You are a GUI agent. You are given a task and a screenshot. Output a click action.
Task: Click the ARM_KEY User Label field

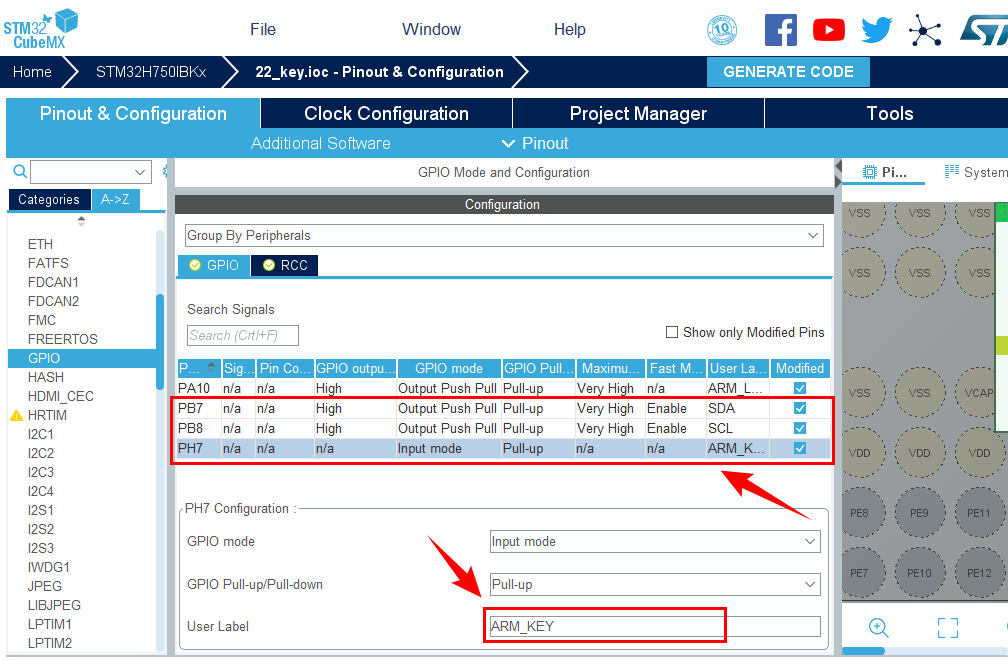pyautogui.click(x=654, y=627)
